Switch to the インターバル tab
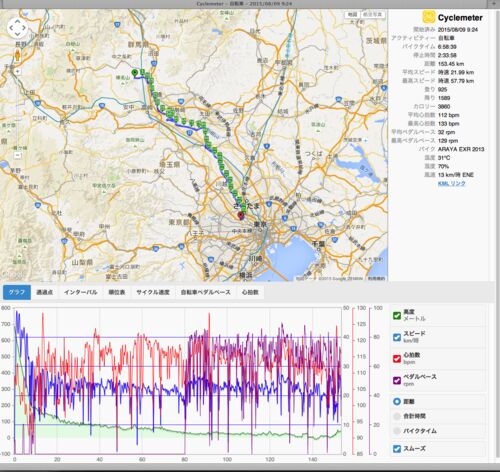The image size is (500, 472). pyautogui.click(x=81, y=292)
